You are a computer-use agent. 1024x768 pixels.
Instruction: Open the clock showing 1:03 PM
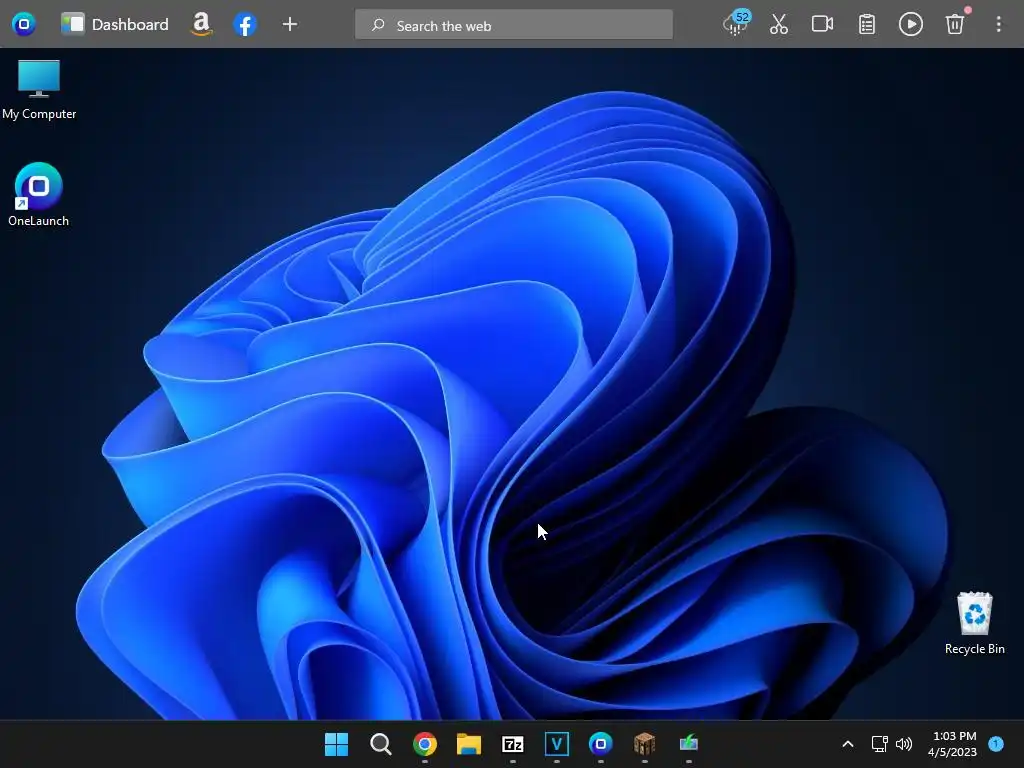(953, 744)
